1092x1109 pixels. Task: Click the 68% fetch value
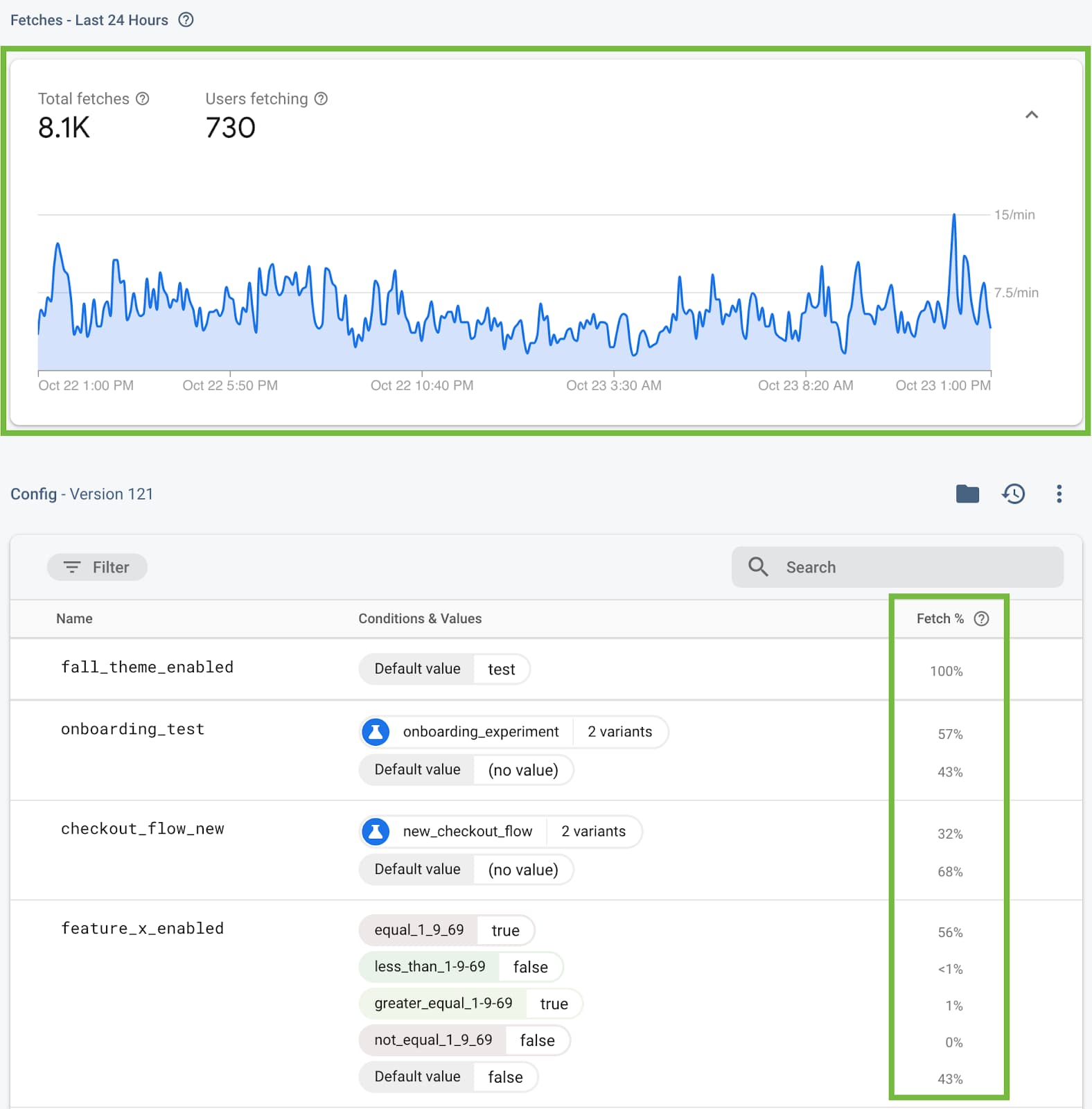(950, 871)
